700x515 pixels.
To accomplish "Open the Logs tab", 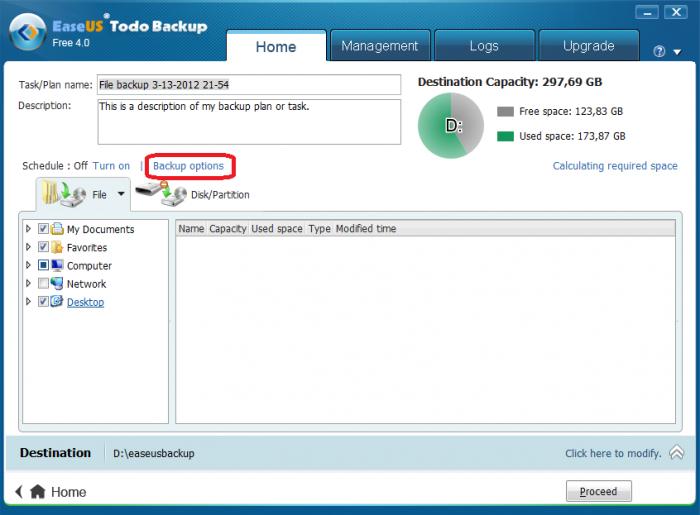I will click(x=484, y=46).
